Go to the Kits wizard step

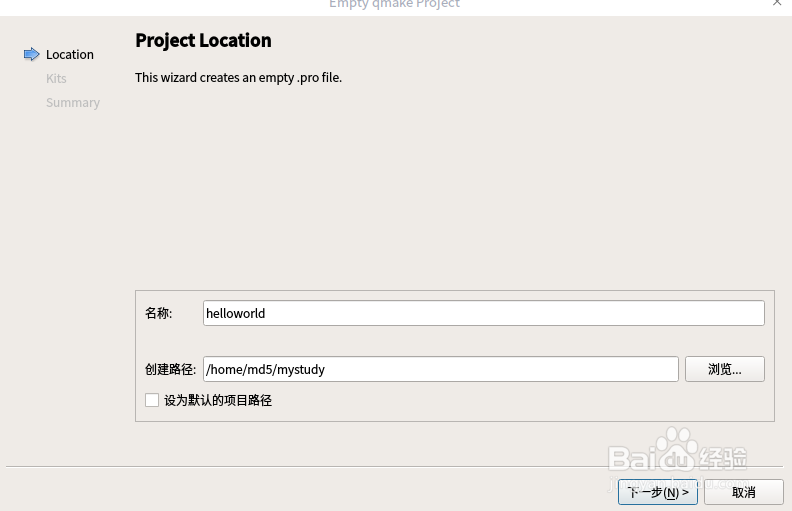click(56, 78)
